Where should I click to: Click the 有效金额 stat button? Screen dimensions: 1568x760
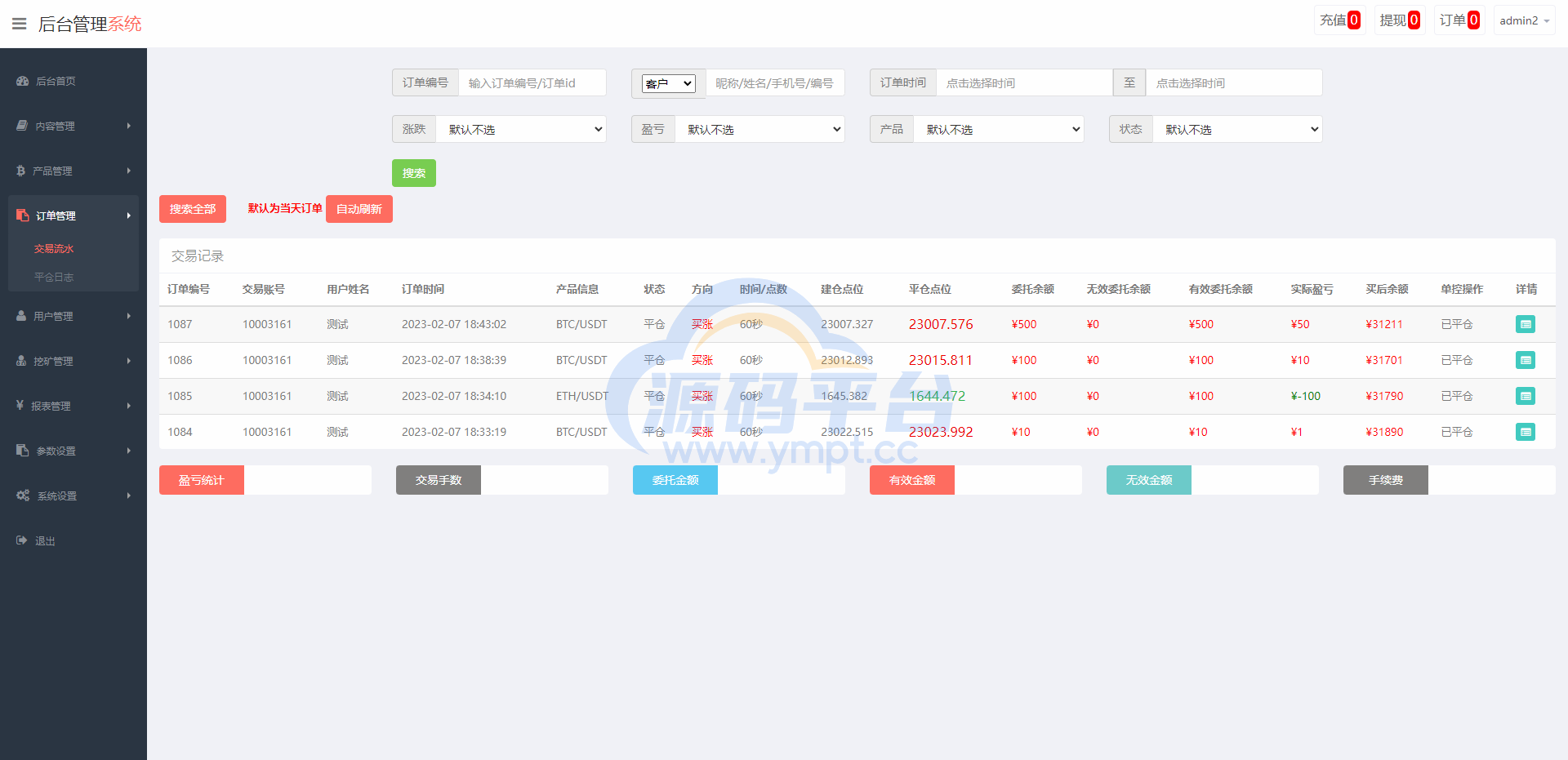[x=912, y=480]
